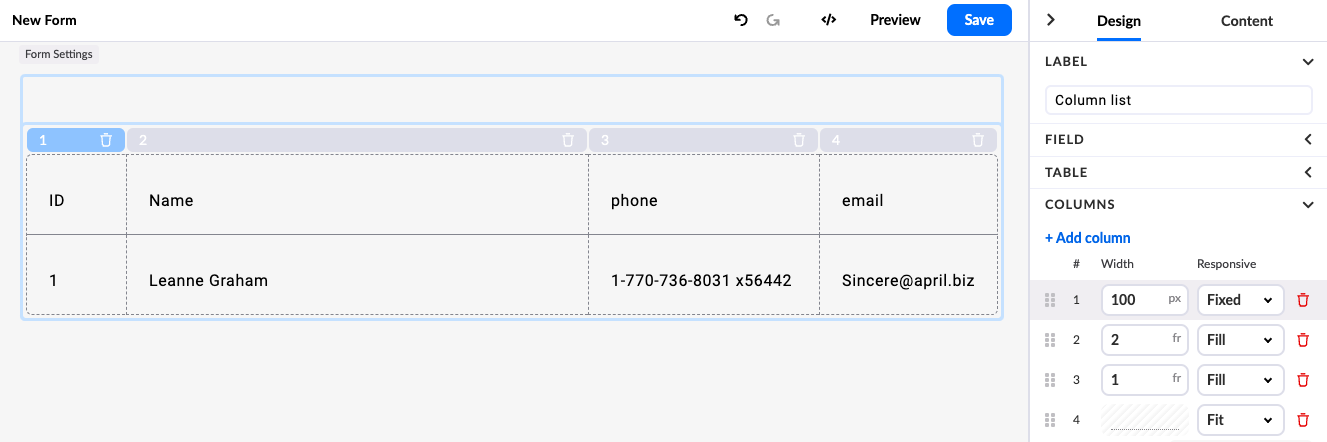Viewport: 1327px width, 442px height.
Task: Open the code view icon
Action: click(x=828, y=20)
